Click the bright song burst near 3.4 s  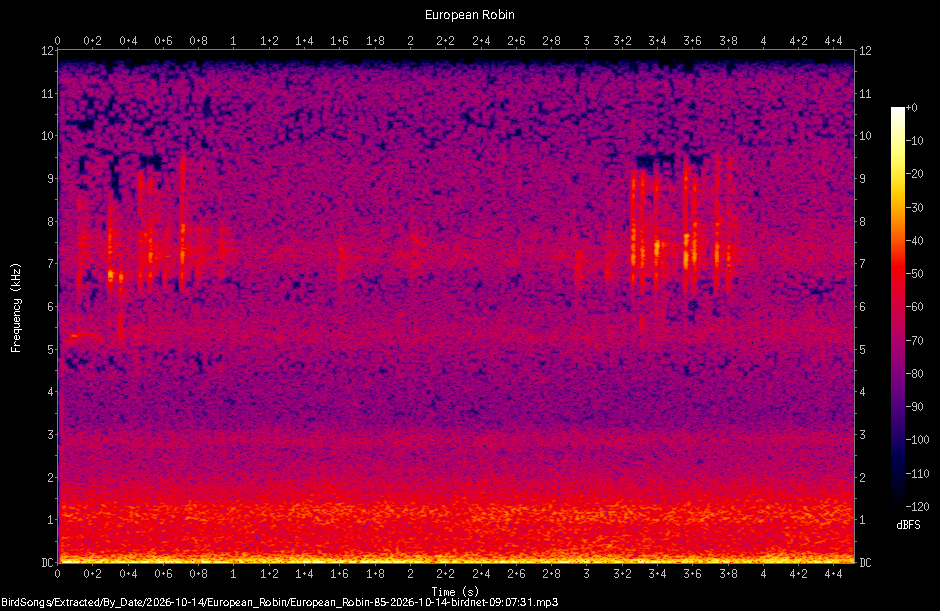(x=657, y=246)
